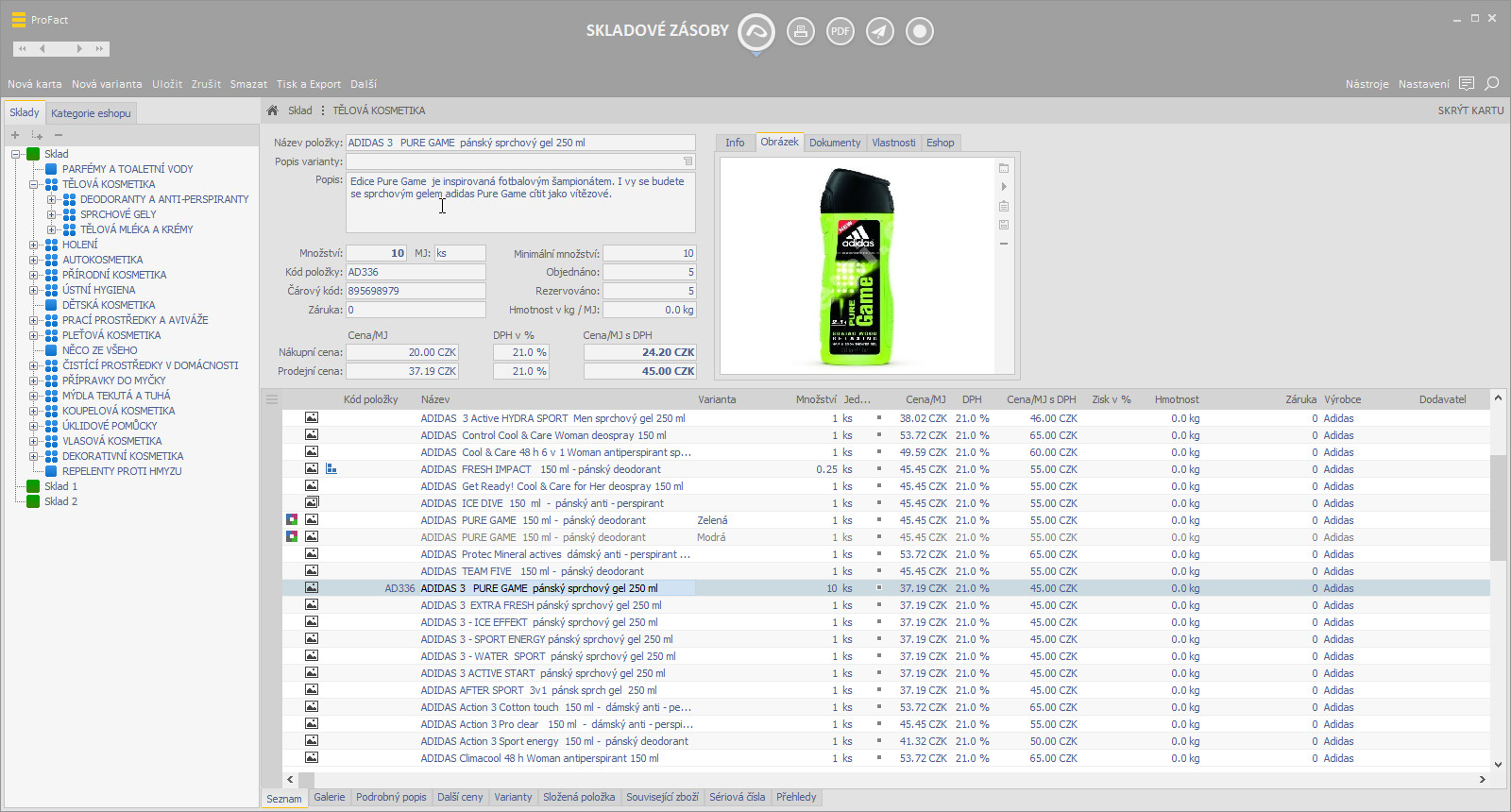Click the round record-dot icon
Viewport: 1511px width, 812px height.
tap(920, 31)
